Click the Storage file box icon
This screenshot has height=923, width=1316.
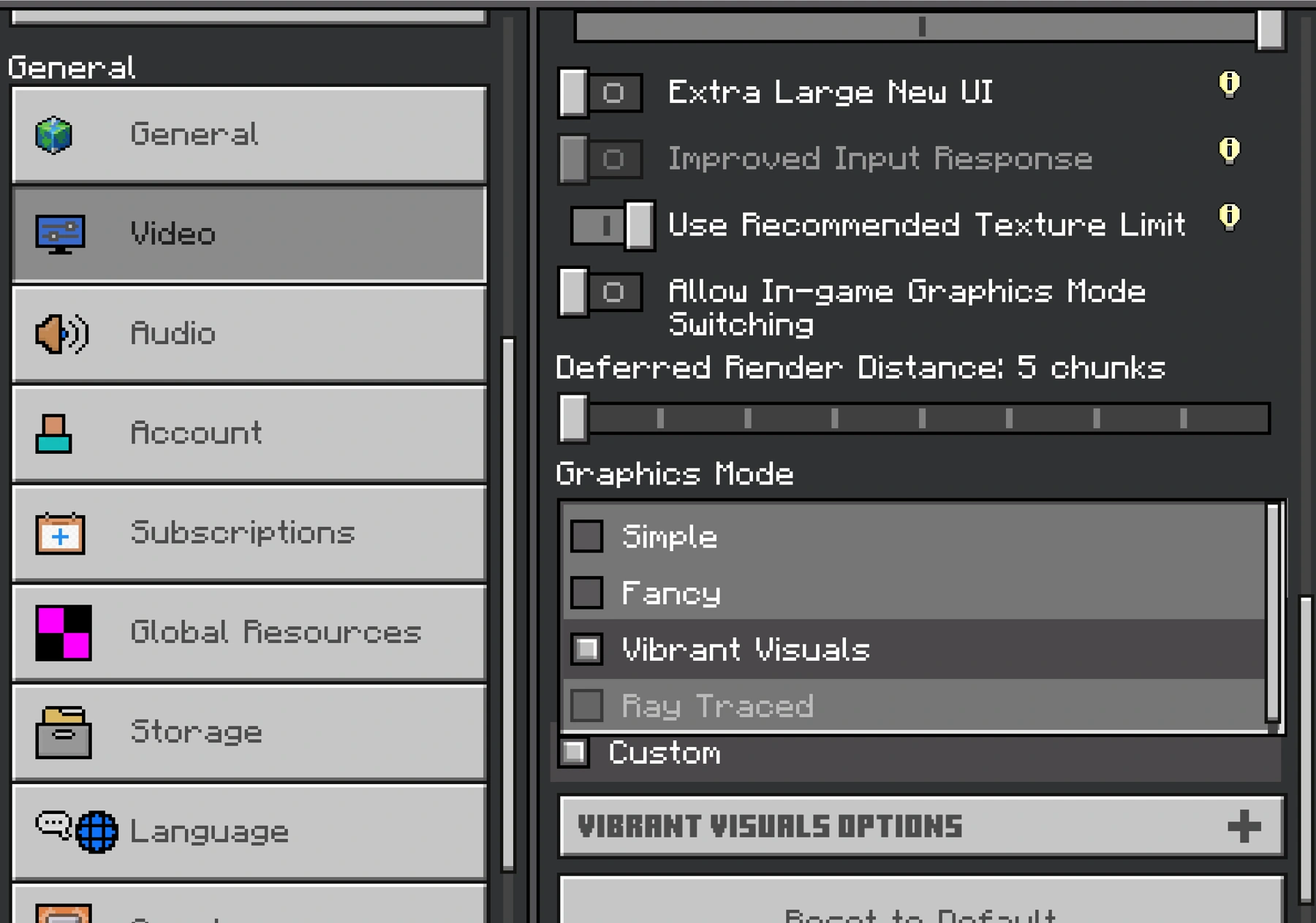(x=64, y=732)
